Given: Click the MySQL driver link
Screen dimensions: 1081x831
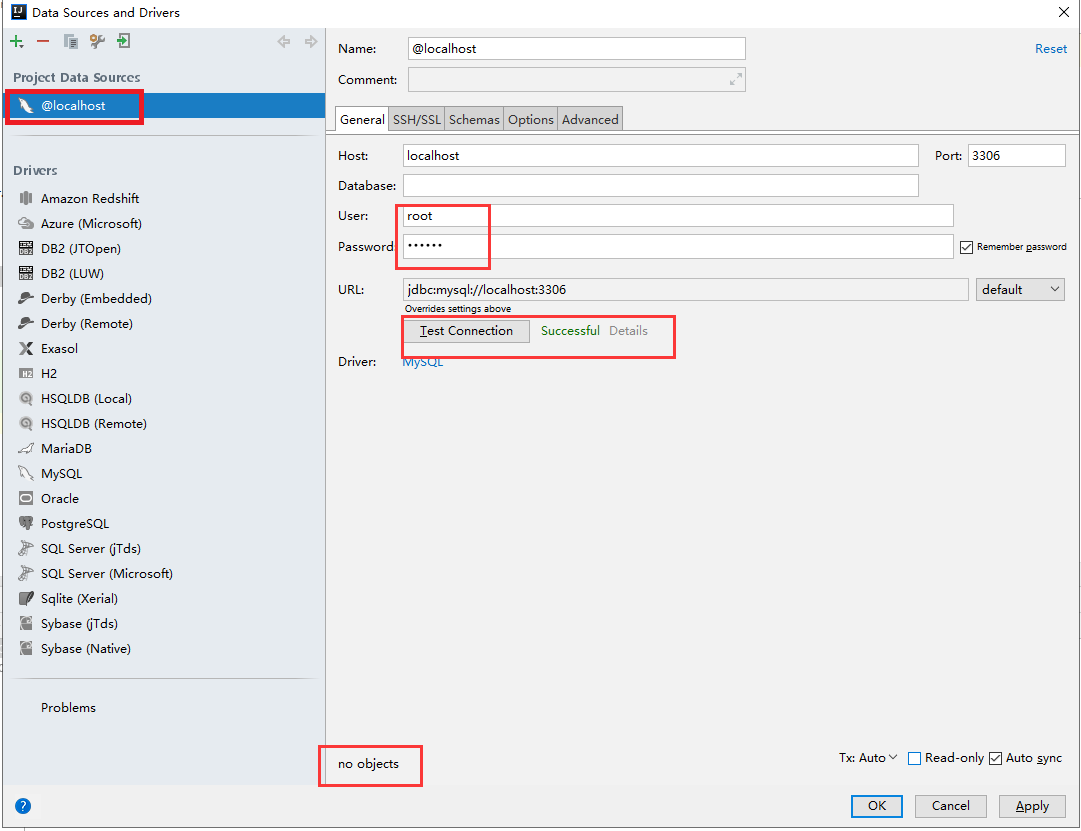Looking at the screenshot, I should (x=423, y=362).
